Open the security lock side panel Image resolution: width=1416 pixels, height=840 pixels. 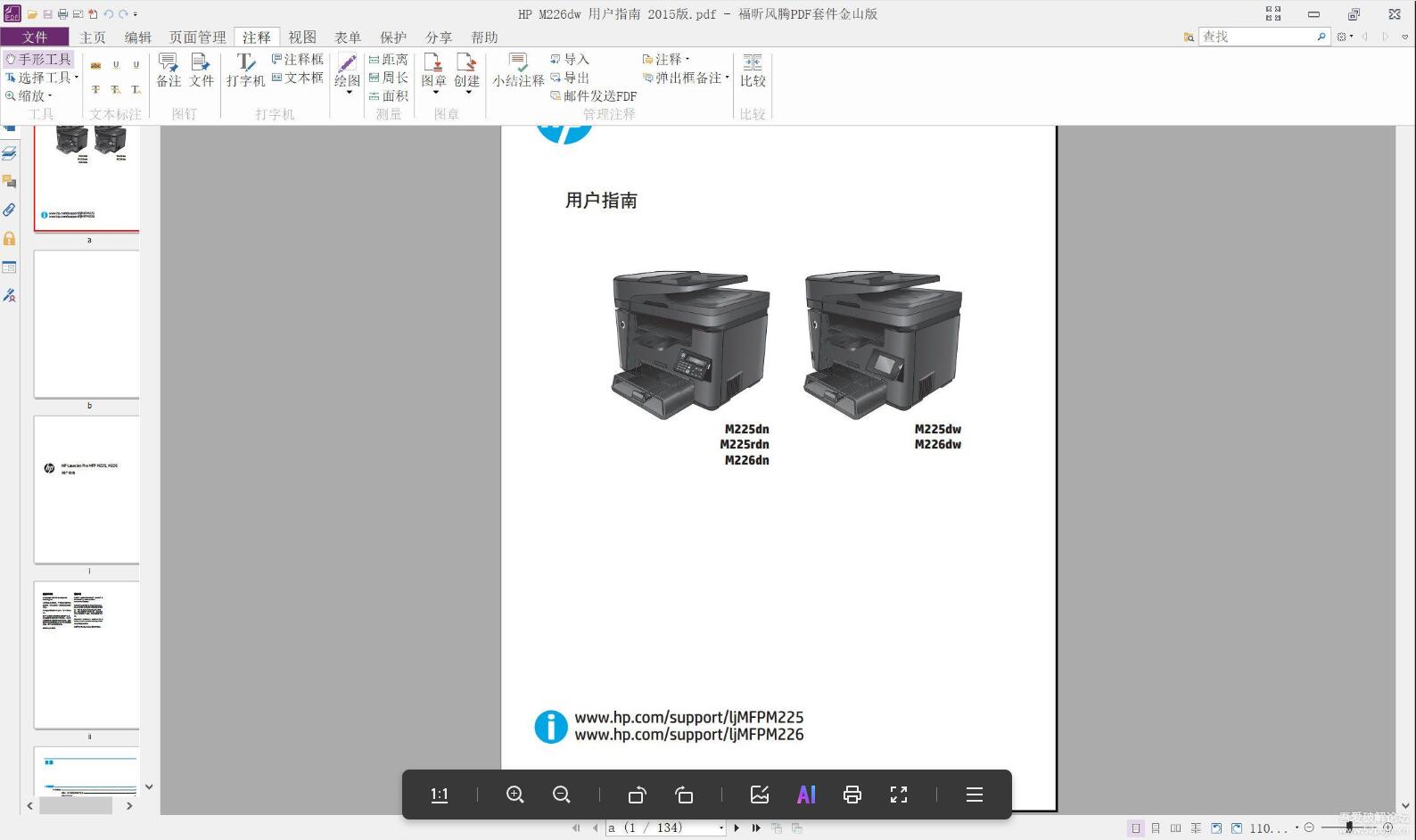coord(9,238)
